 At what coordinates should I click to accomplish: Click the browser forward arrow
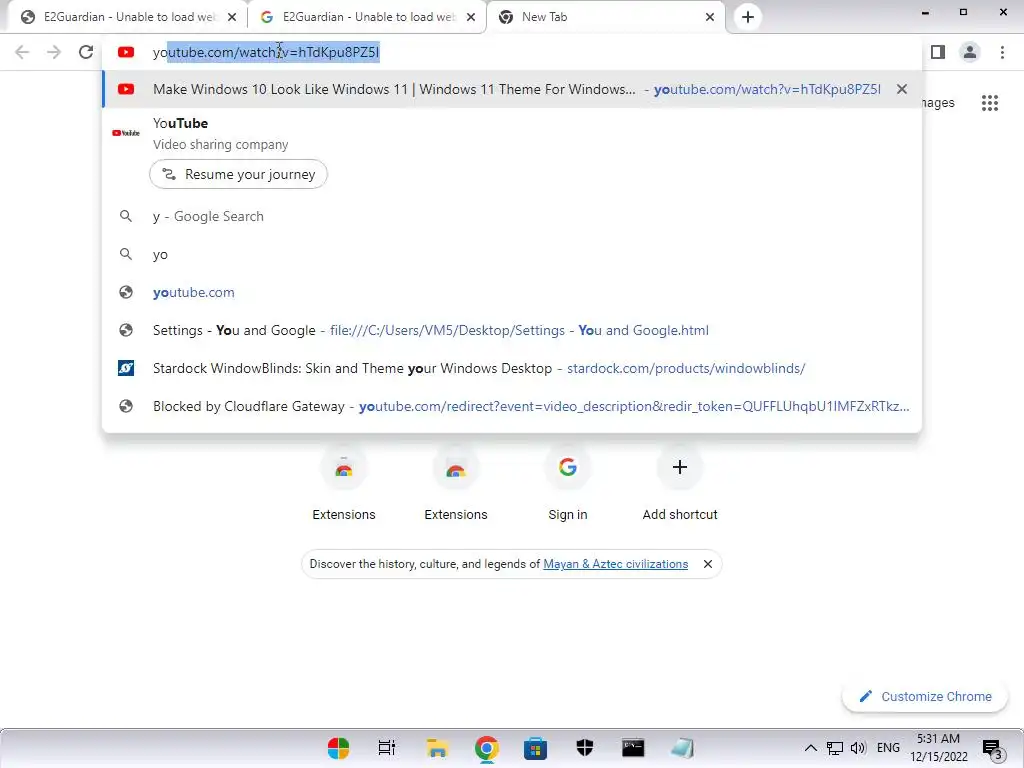54,52
